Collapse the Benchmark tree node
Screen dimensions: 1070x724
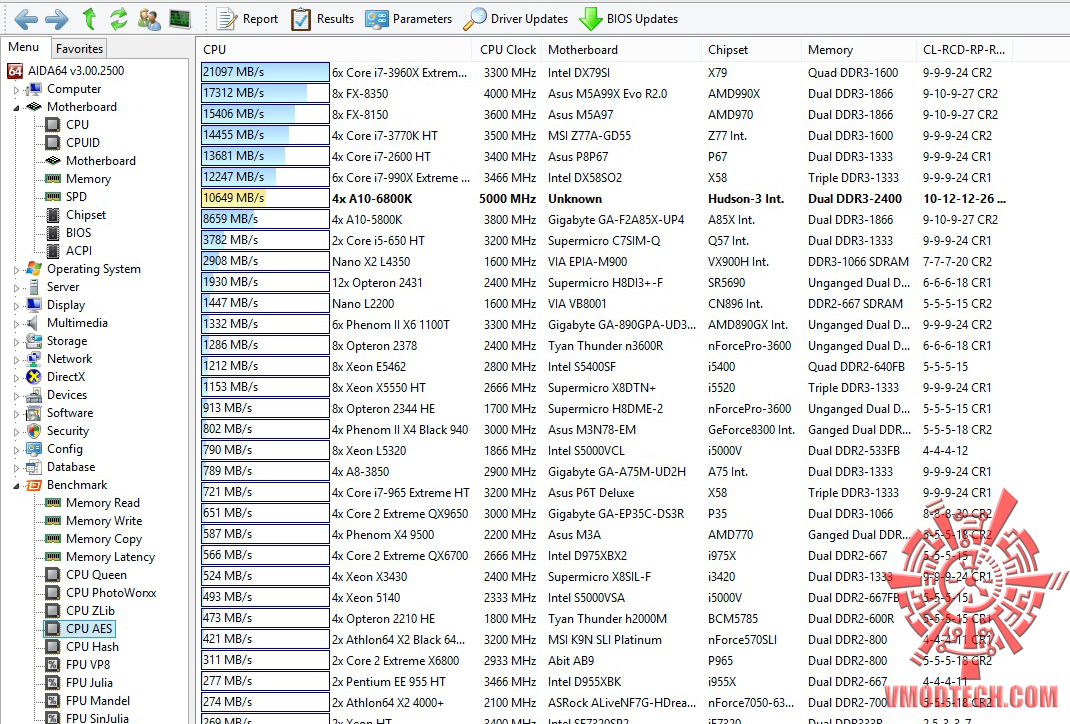pos(16,485)
